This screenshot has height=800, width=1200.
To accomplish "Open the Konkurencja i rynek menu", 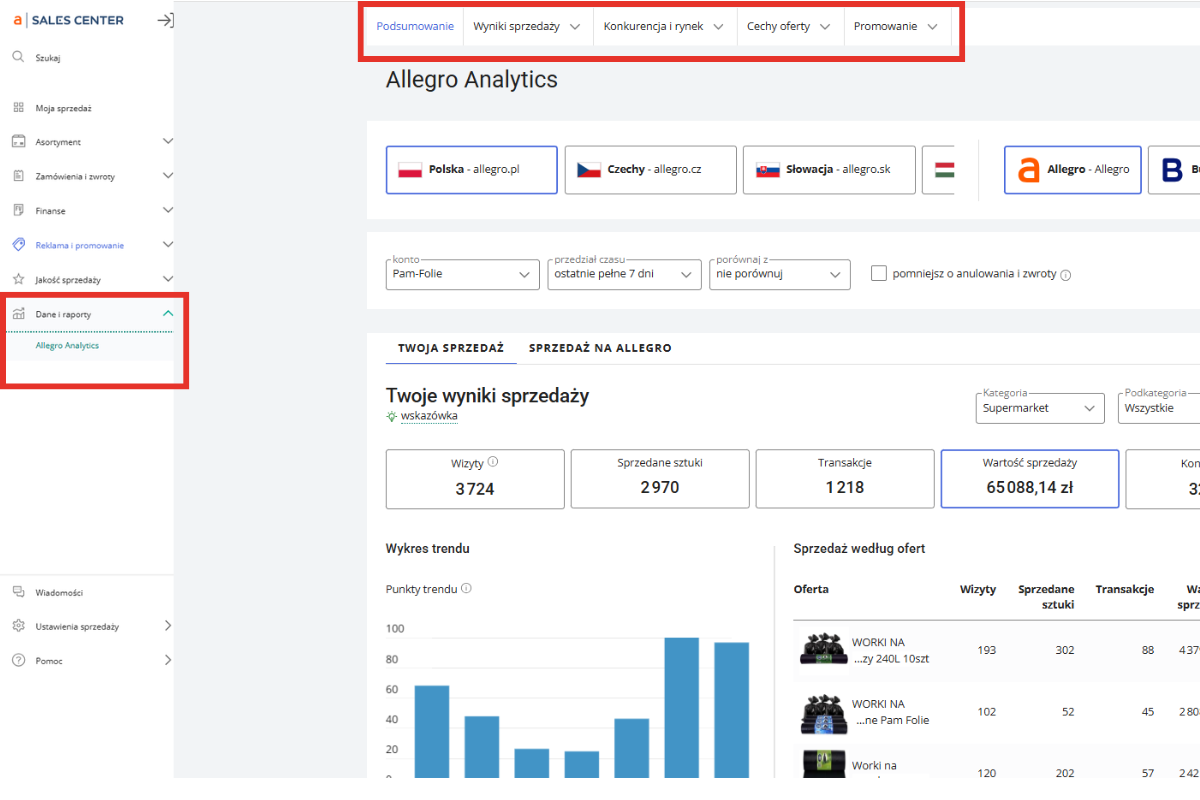I will tap(664, 27).
